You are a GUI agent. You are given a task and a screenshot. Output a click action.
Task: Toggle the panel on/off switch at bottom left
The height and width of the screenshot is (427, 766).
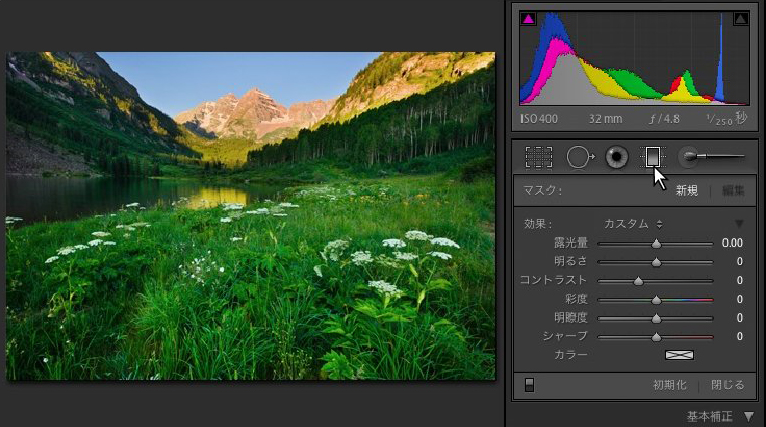pos(529,385)
